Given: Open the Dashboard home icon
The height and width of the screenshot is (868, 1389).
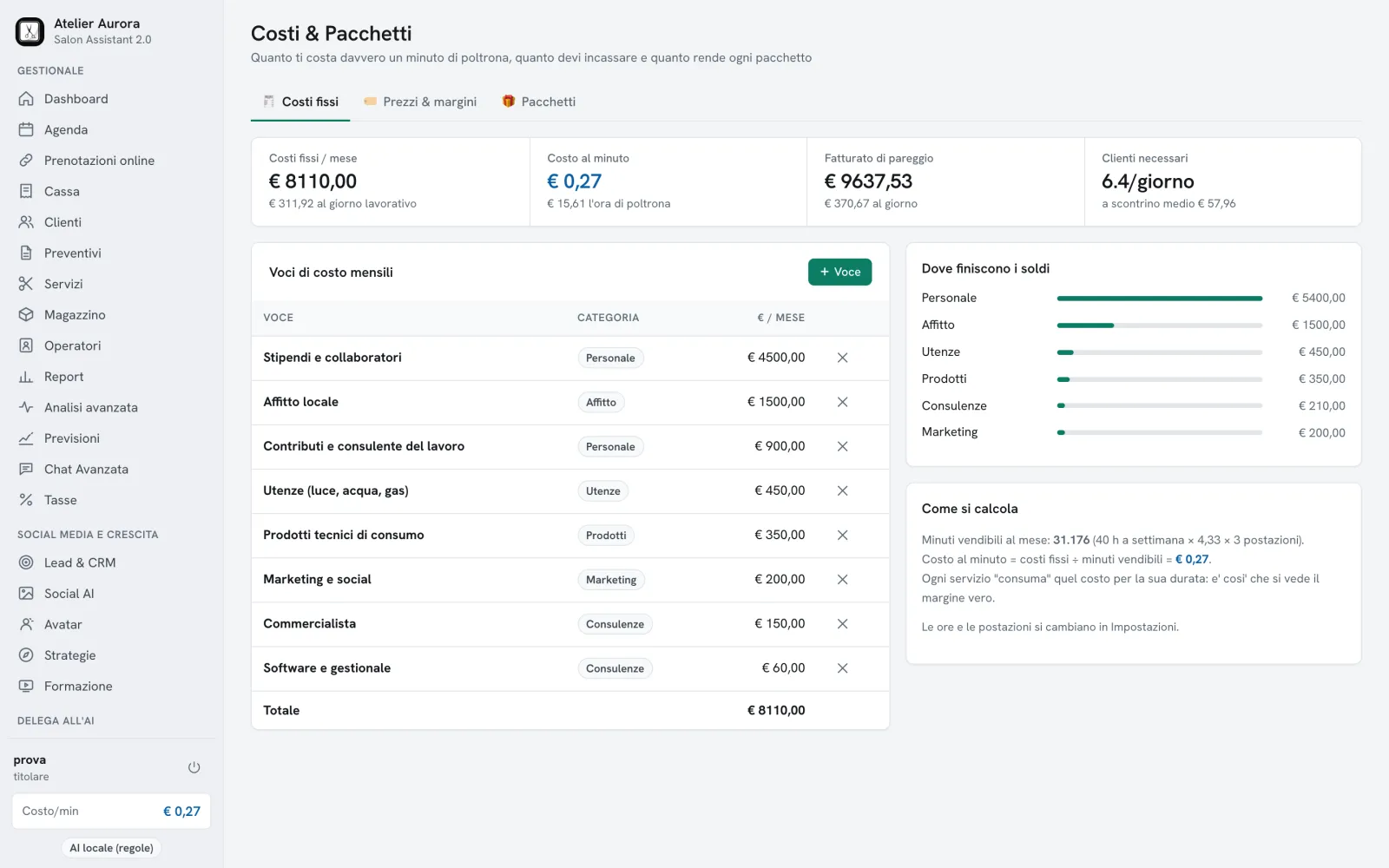Looking at the screenshot, I should click(26, 99).
